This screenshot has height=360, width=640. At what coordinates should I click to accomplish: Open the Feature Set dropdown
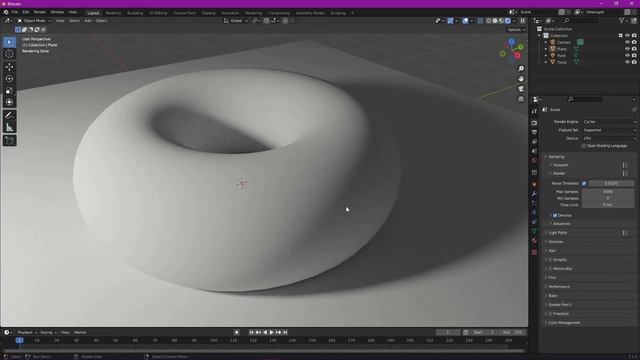tap(609, 130)
